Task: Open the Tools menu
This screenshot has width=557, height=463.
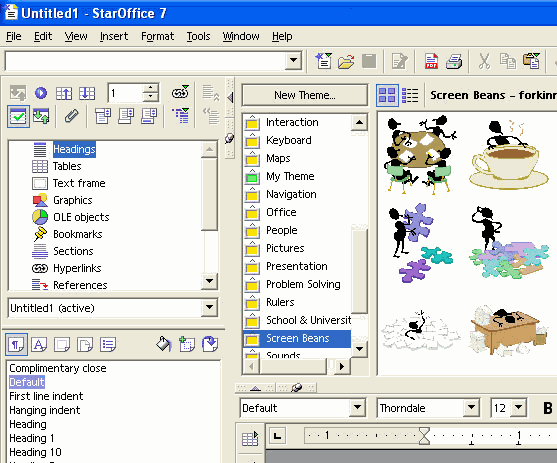Action: (x=198, y=36)
